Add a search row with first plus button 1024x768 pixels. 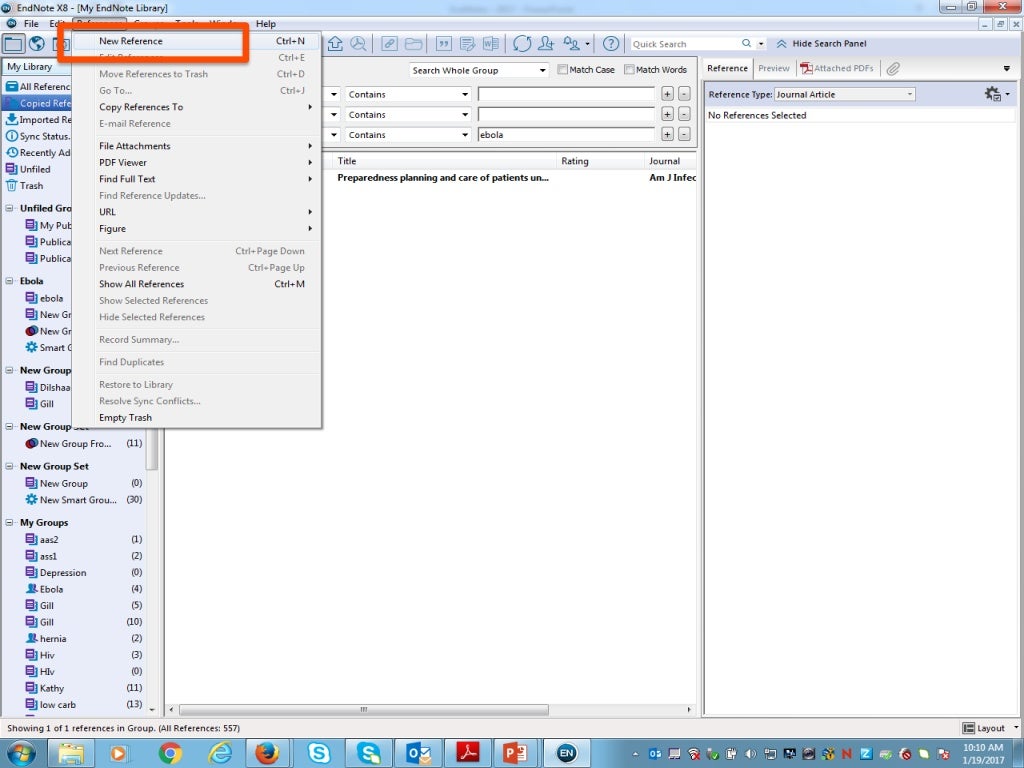(x=667, y=95)
